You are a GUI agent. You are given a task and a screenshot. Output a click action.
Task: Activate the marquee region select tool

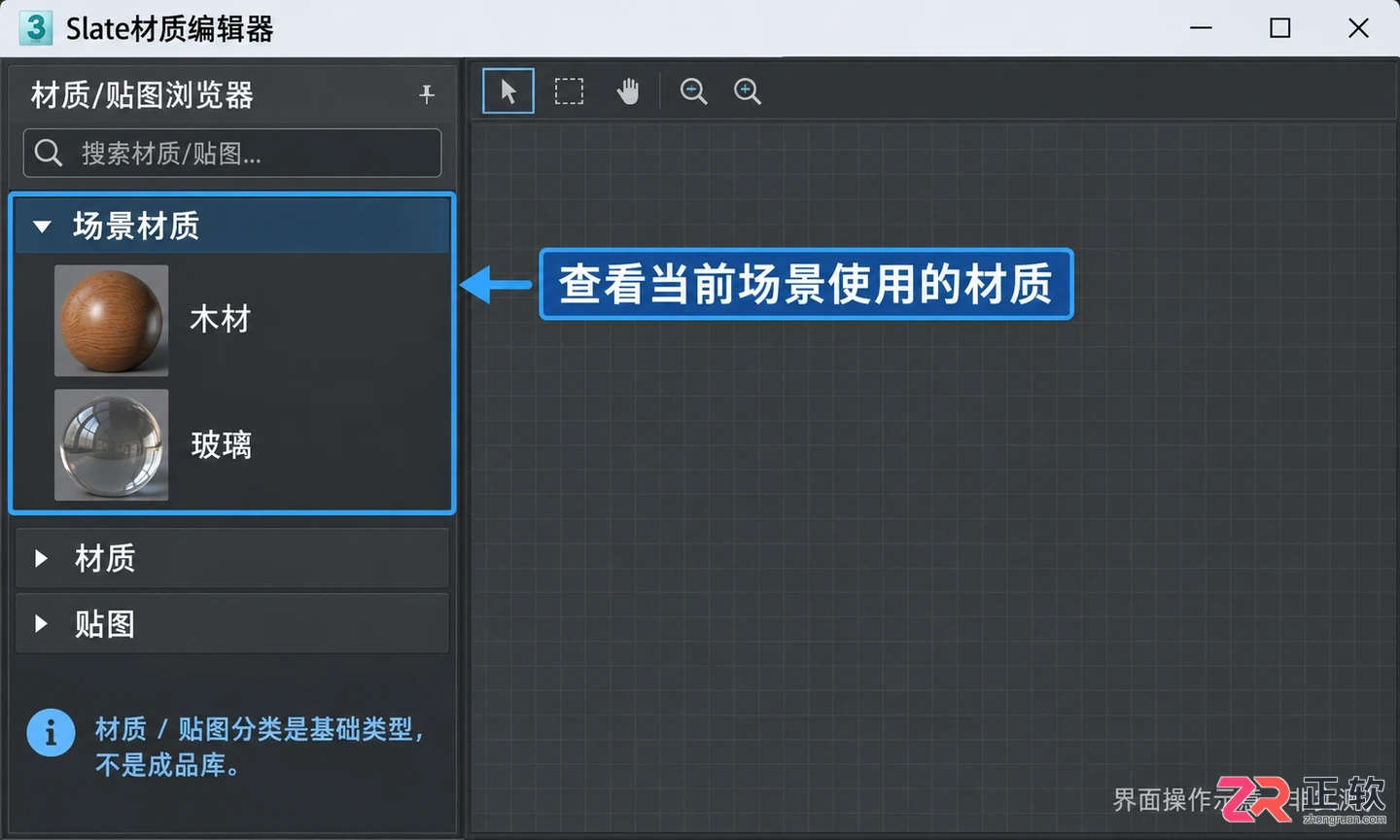569,91
